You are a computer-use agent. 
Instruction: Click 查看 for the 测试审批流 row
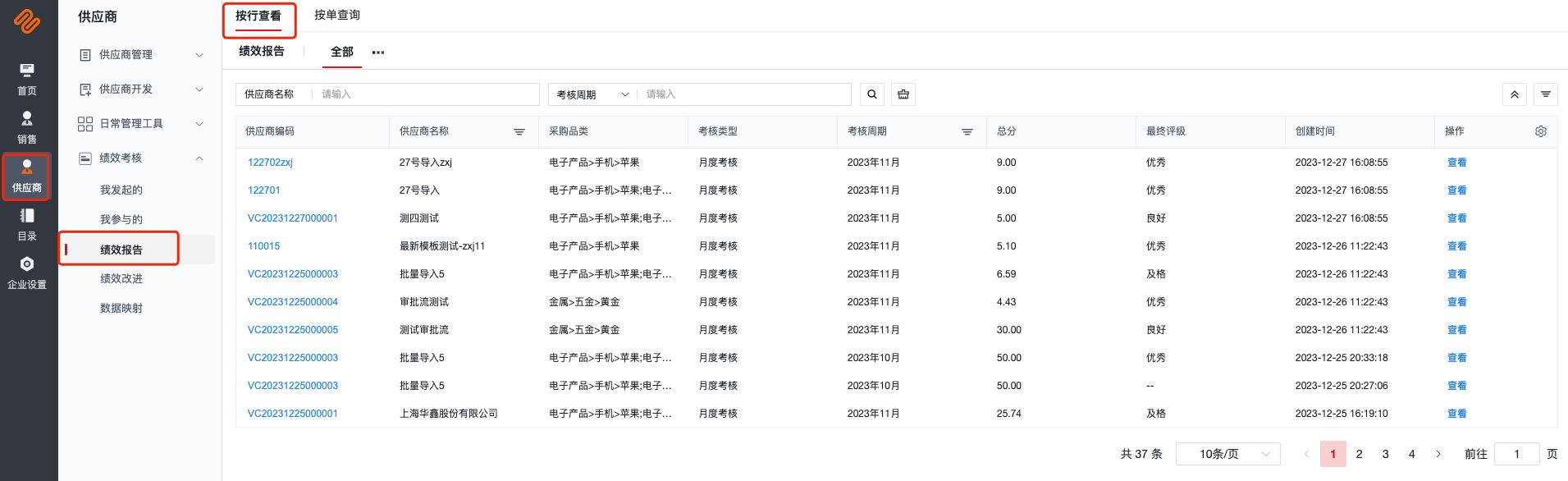[x=1457, y=330]
